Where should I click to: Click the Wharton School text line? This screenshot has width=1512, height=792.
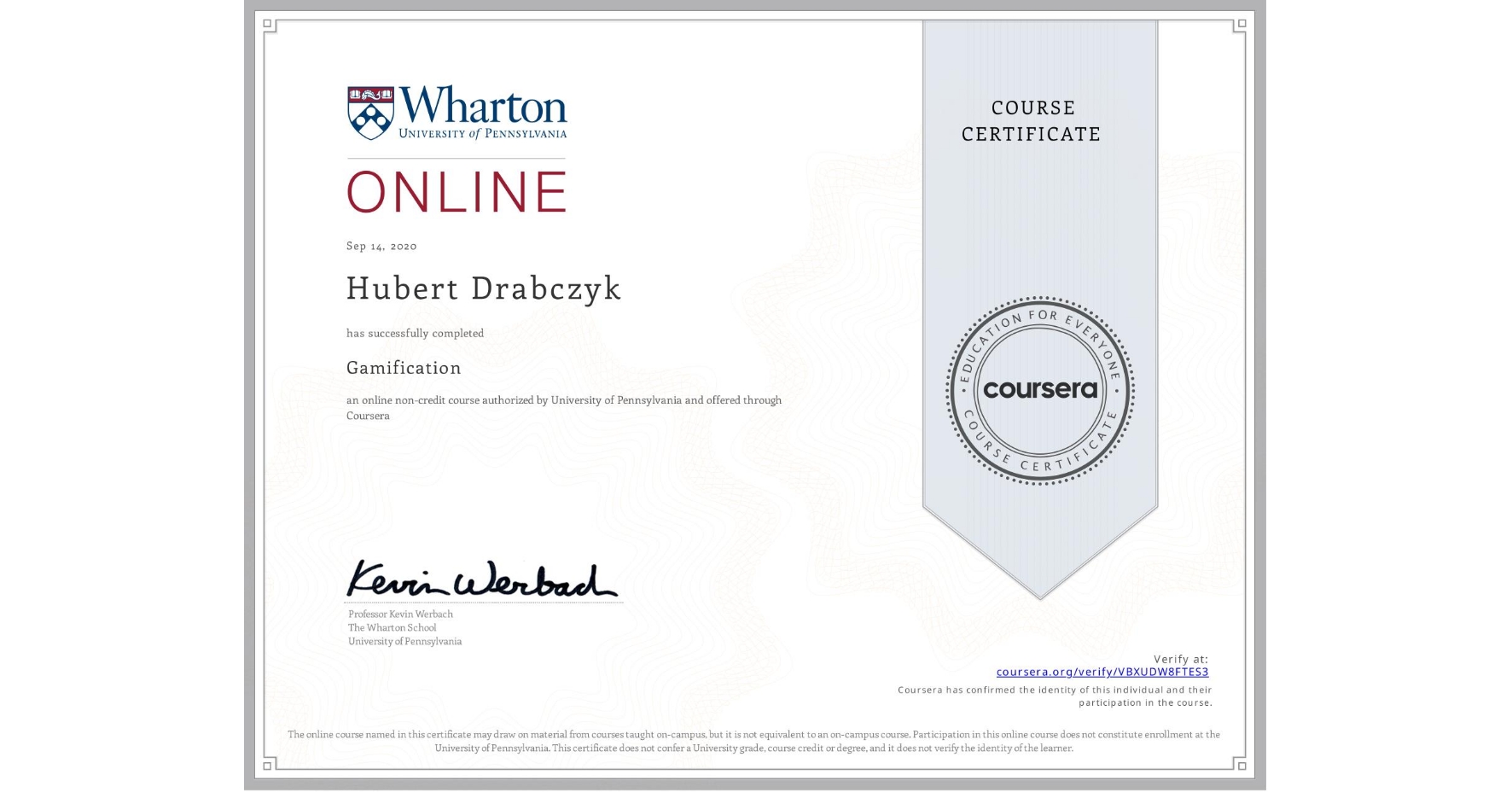pos(392,627)
